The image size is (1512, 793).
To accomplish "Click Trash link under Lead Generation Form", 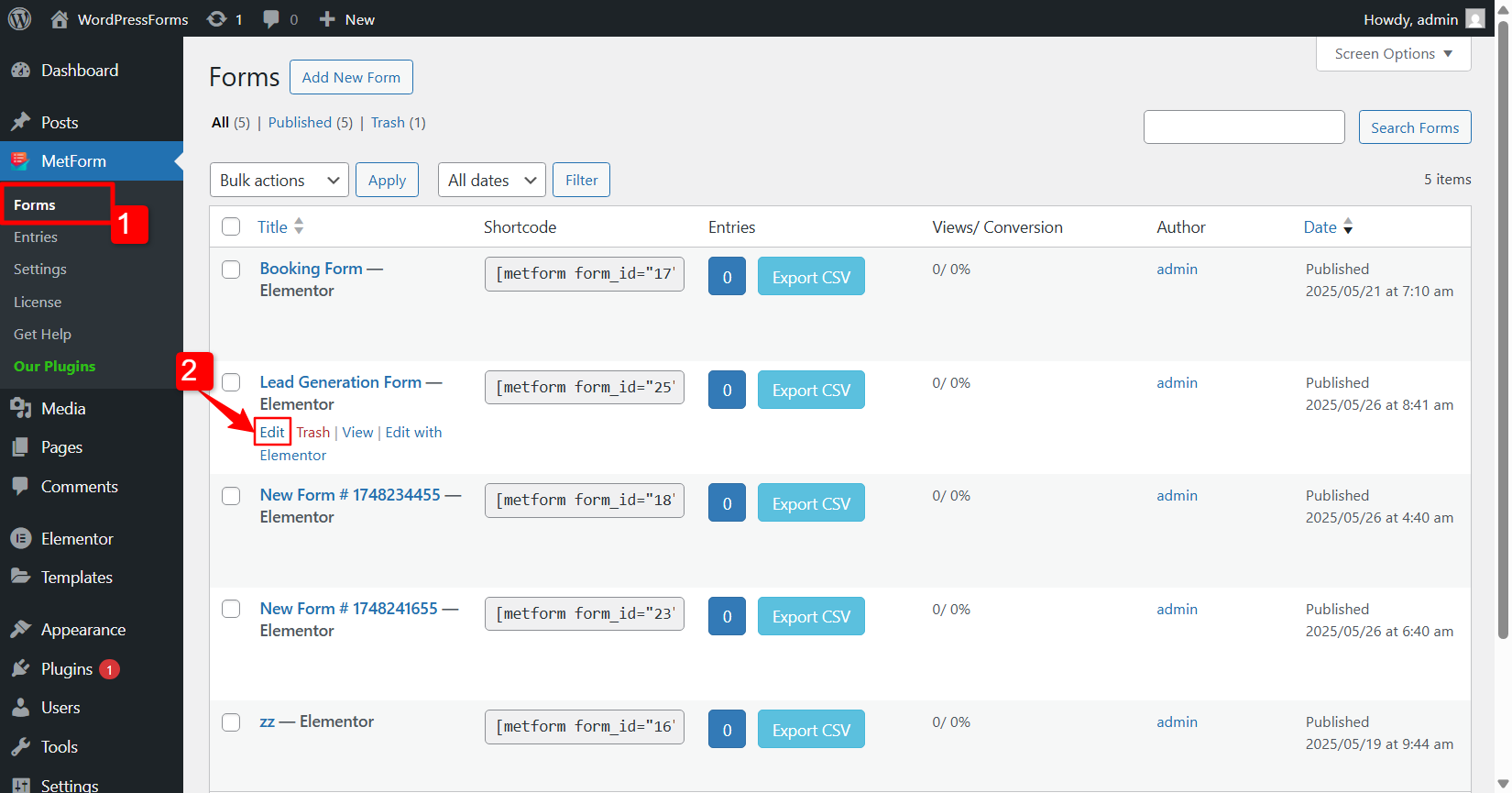I will 312,432.
